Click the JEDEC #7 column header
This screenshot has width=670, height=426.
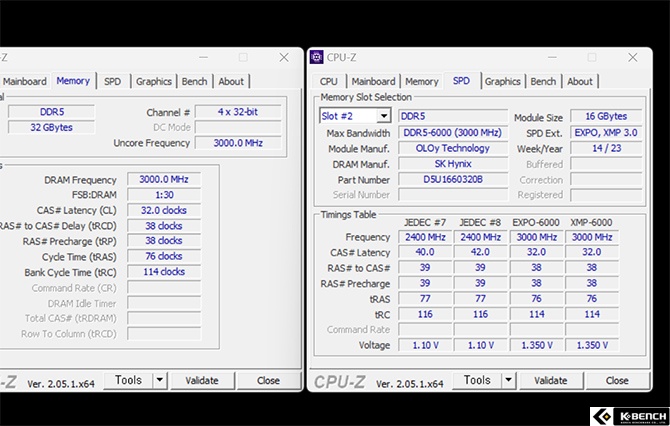point(425,223)
